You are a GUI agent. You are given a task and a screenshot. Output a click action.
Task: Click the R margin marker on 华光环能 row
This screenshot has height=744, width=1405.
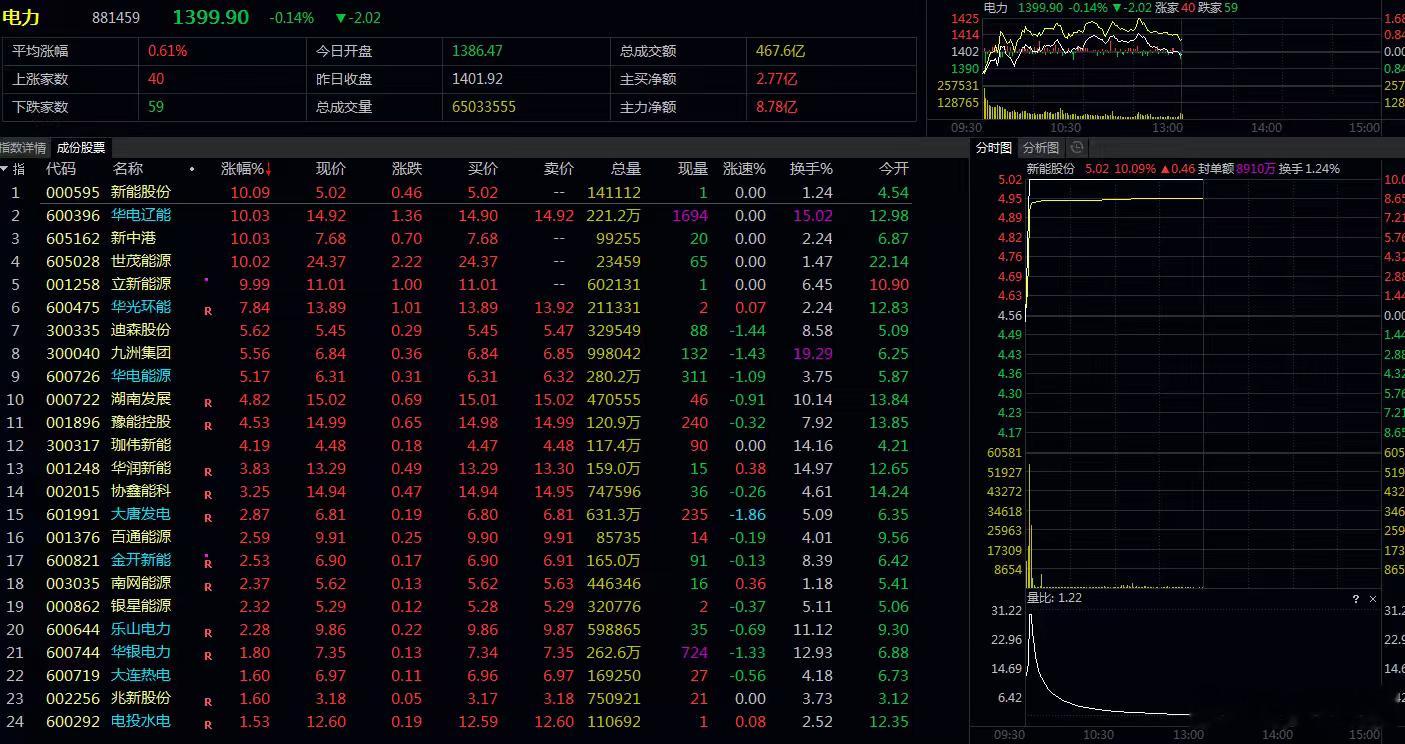(208, 311)
